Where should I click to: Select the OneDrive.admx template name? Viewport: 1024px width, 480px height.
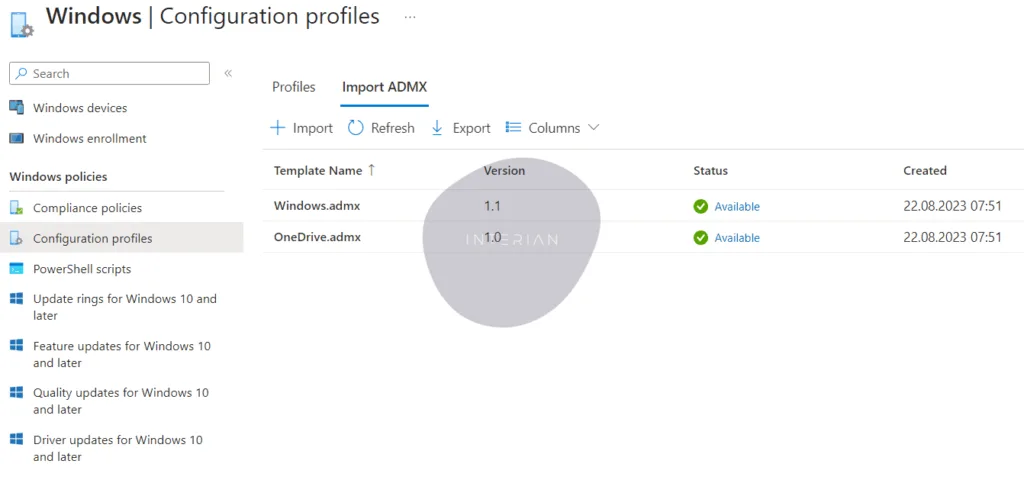(x=317, y=237)
